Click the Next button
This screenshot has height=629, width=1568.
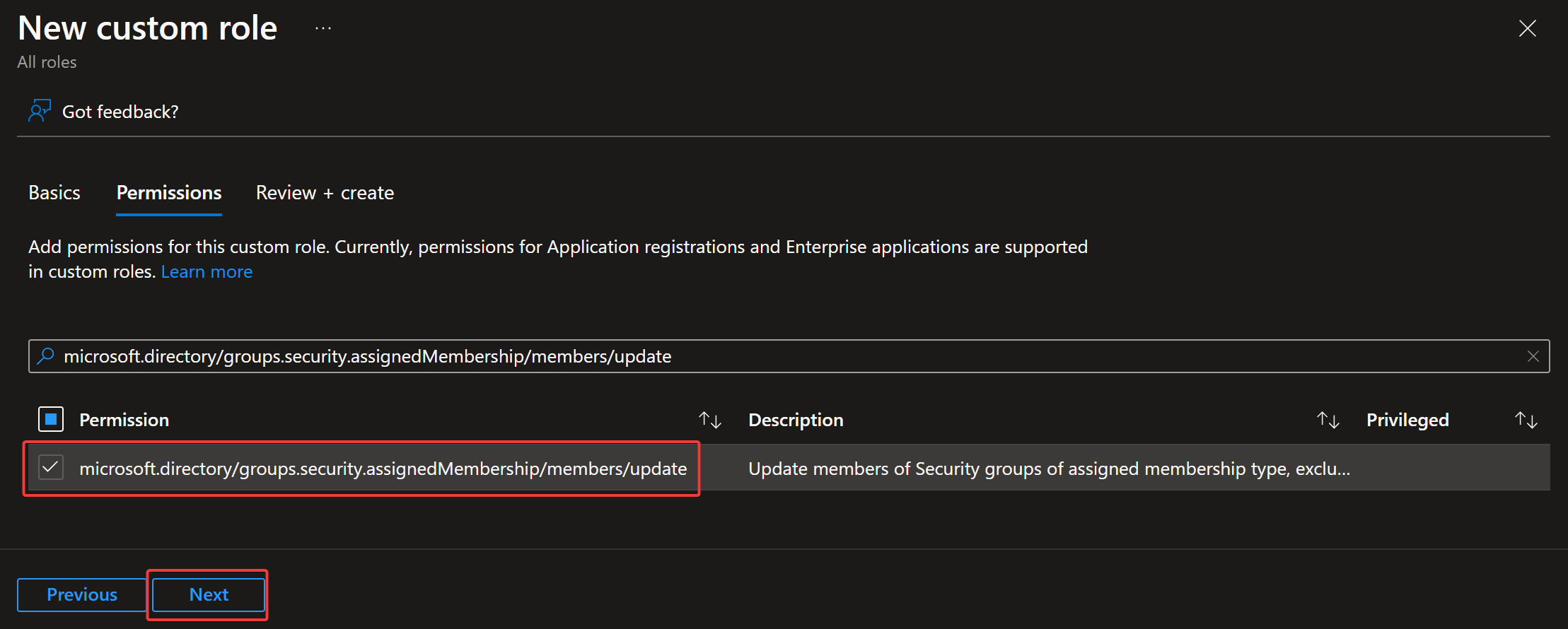209,594
